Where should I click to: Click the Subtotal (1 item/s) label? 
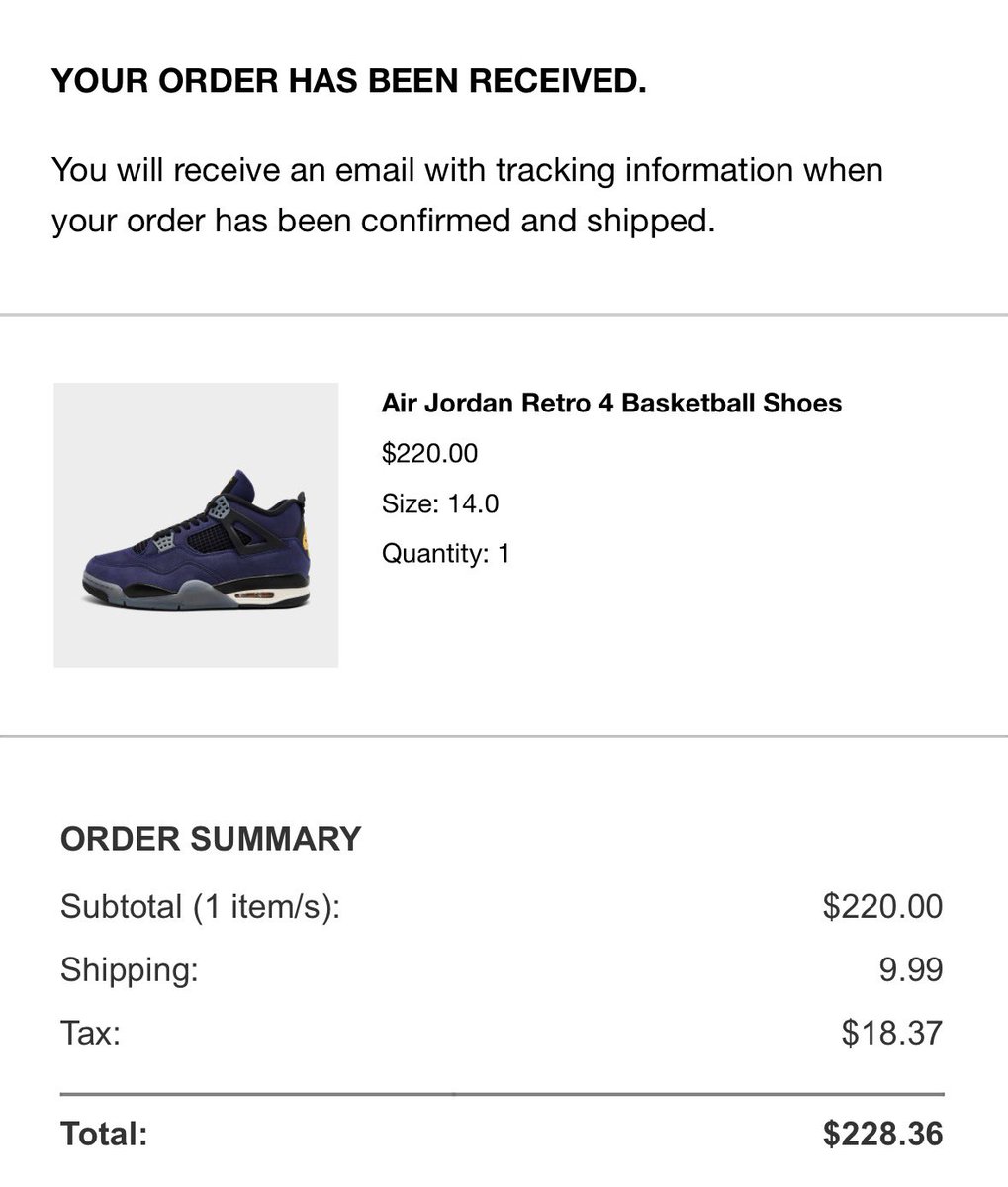coord(200,906)
